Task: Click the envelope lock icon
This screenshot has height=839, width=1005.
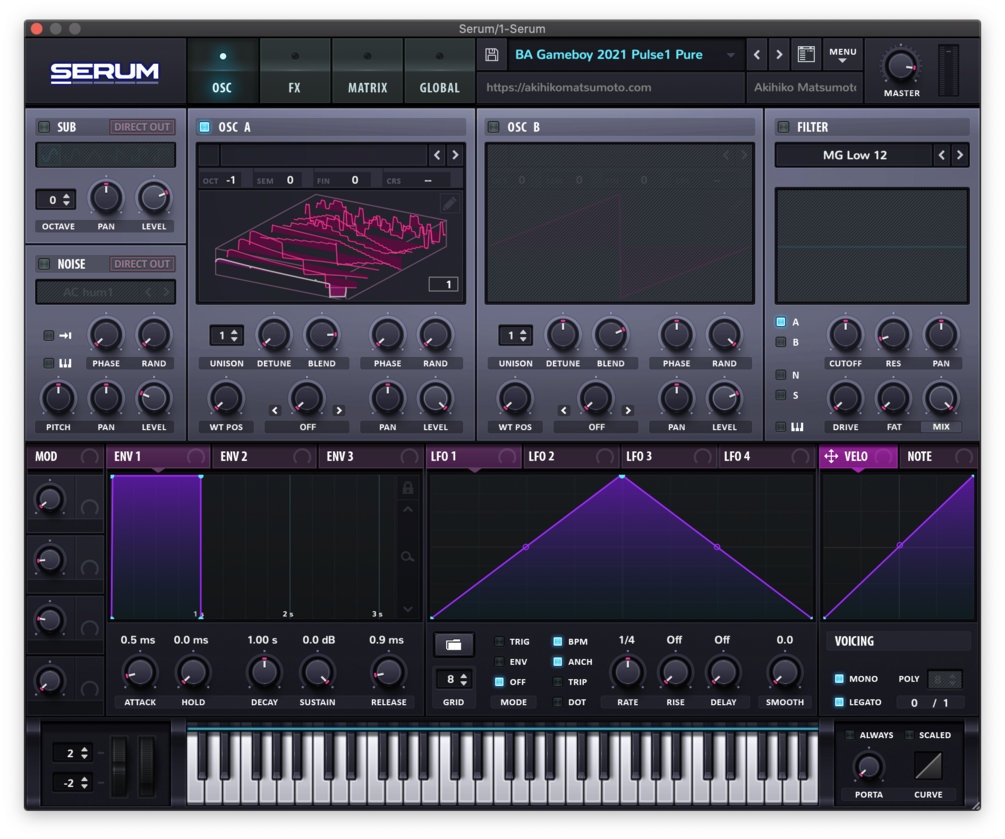Action: pyautogui.click(x=408, y=488)
